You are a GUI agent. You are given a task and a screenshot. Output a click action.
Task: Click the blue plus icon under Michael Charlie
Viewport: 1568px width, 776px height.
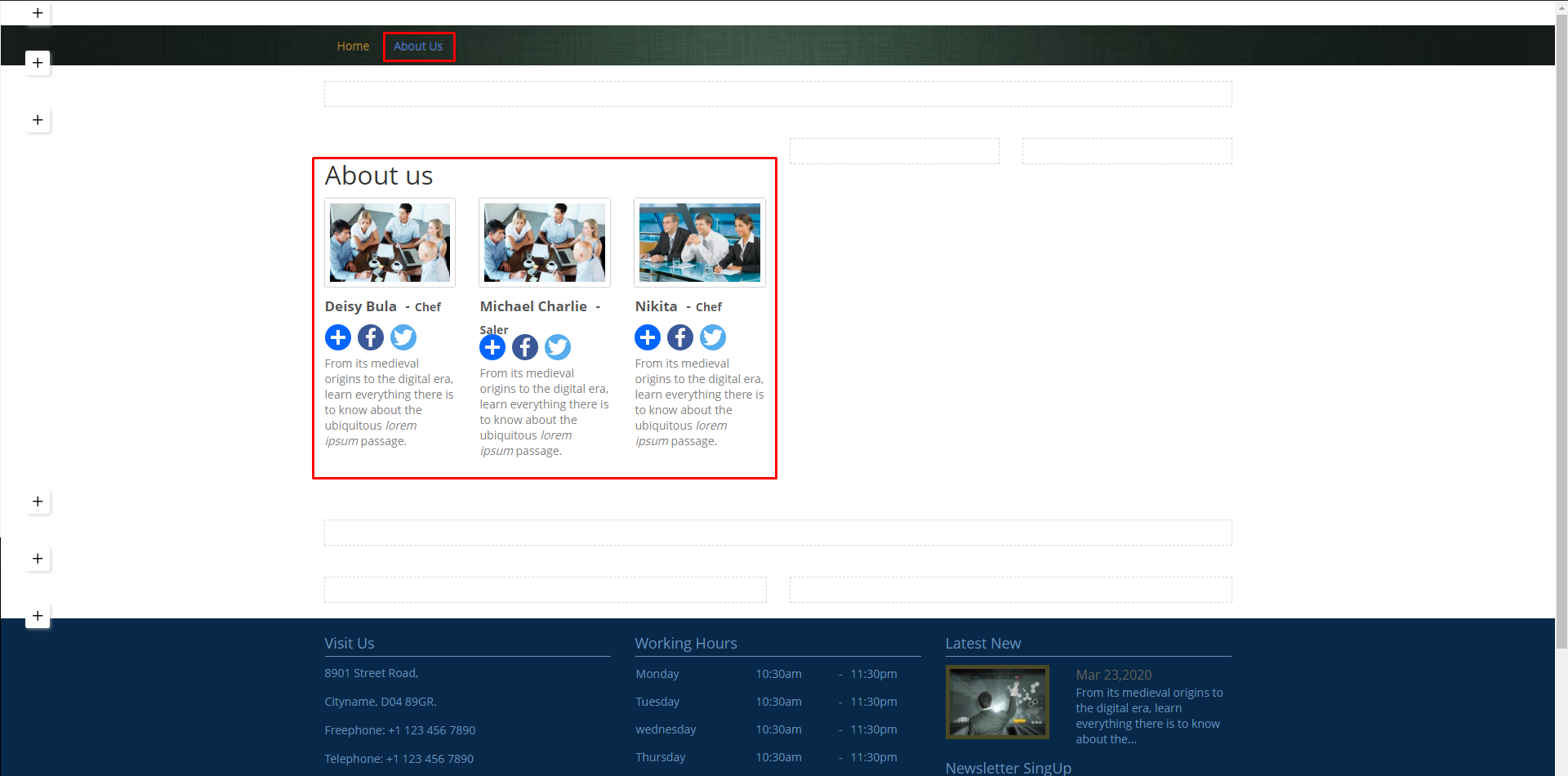tap(492, 347)
